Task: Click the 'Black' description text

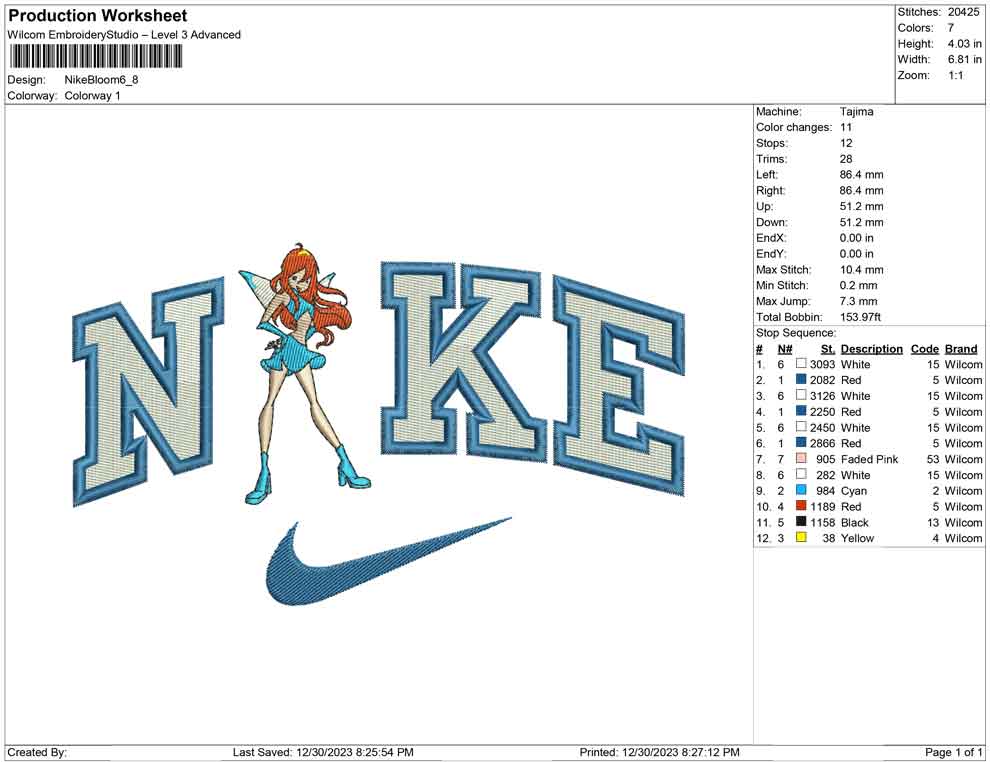Action: (855, 522)
